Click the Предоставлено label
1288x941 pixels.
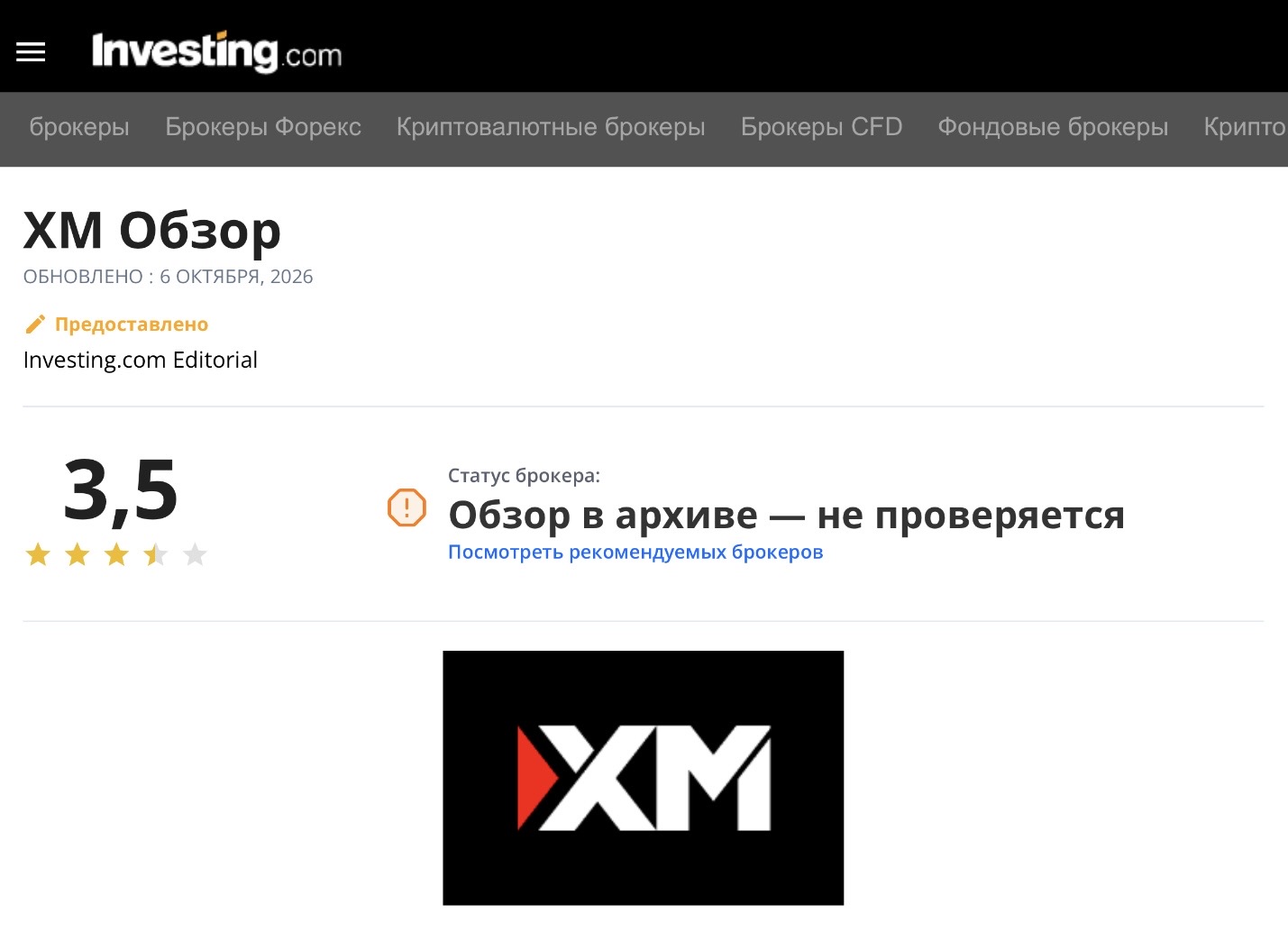pyautogui.click(x=132, y=324)
